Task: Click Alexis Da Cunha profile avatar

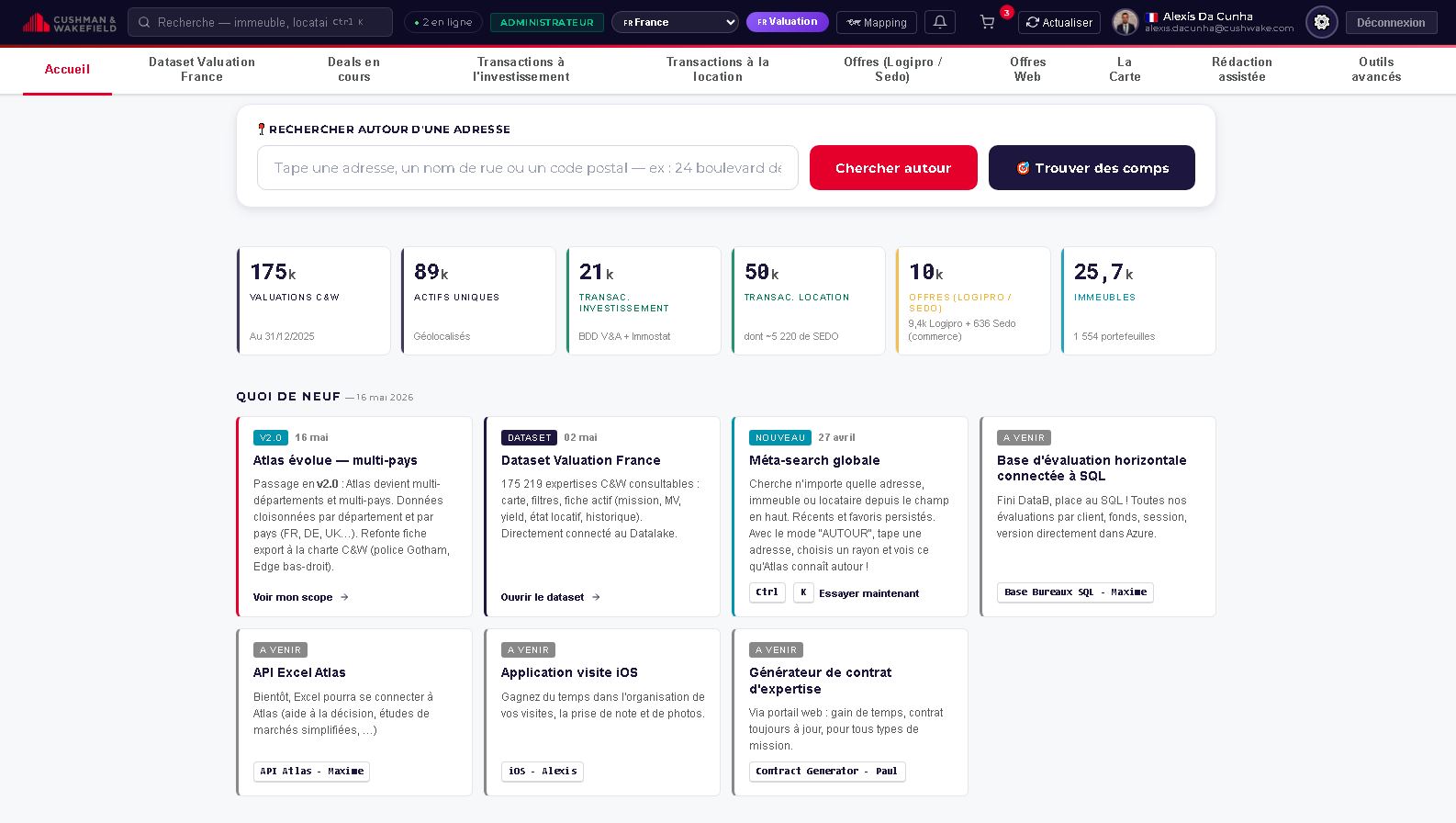Action: click(x=1126, y=22)
